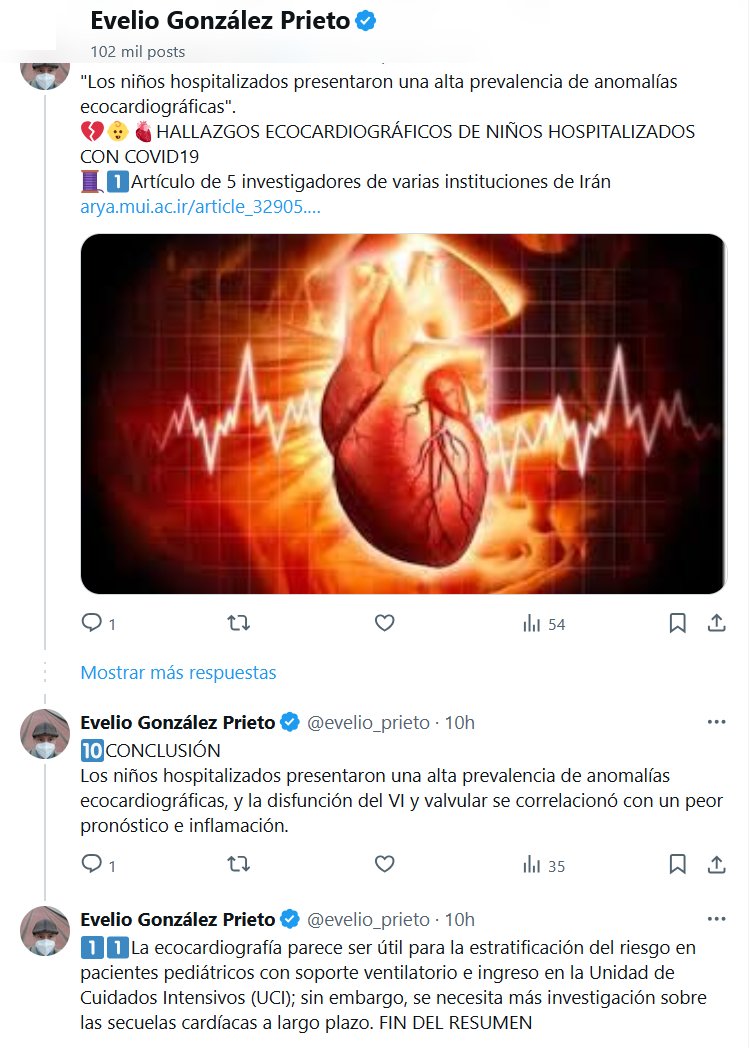Open the arya.mui.ac.ir article link

tap(200, 208)
